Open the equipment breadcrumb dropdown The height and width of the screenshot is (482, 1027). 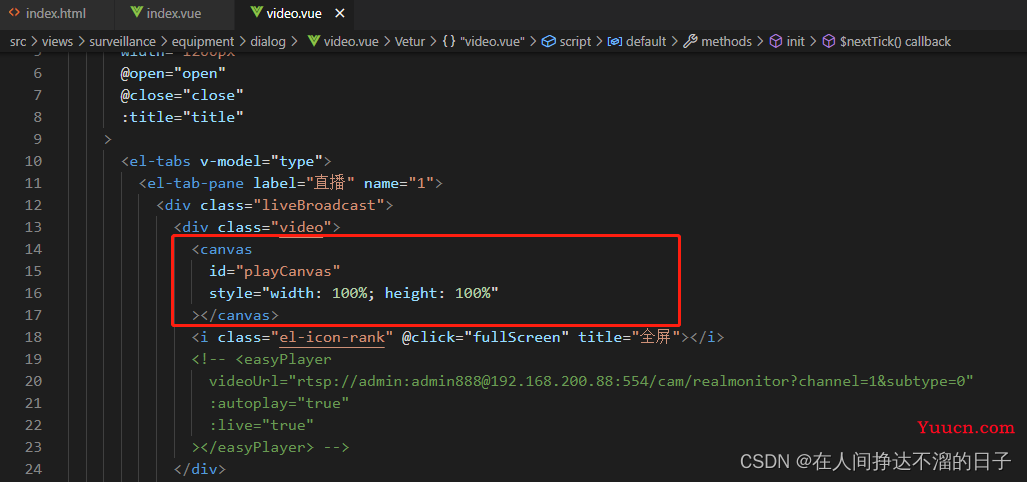(x=203, y=41)
